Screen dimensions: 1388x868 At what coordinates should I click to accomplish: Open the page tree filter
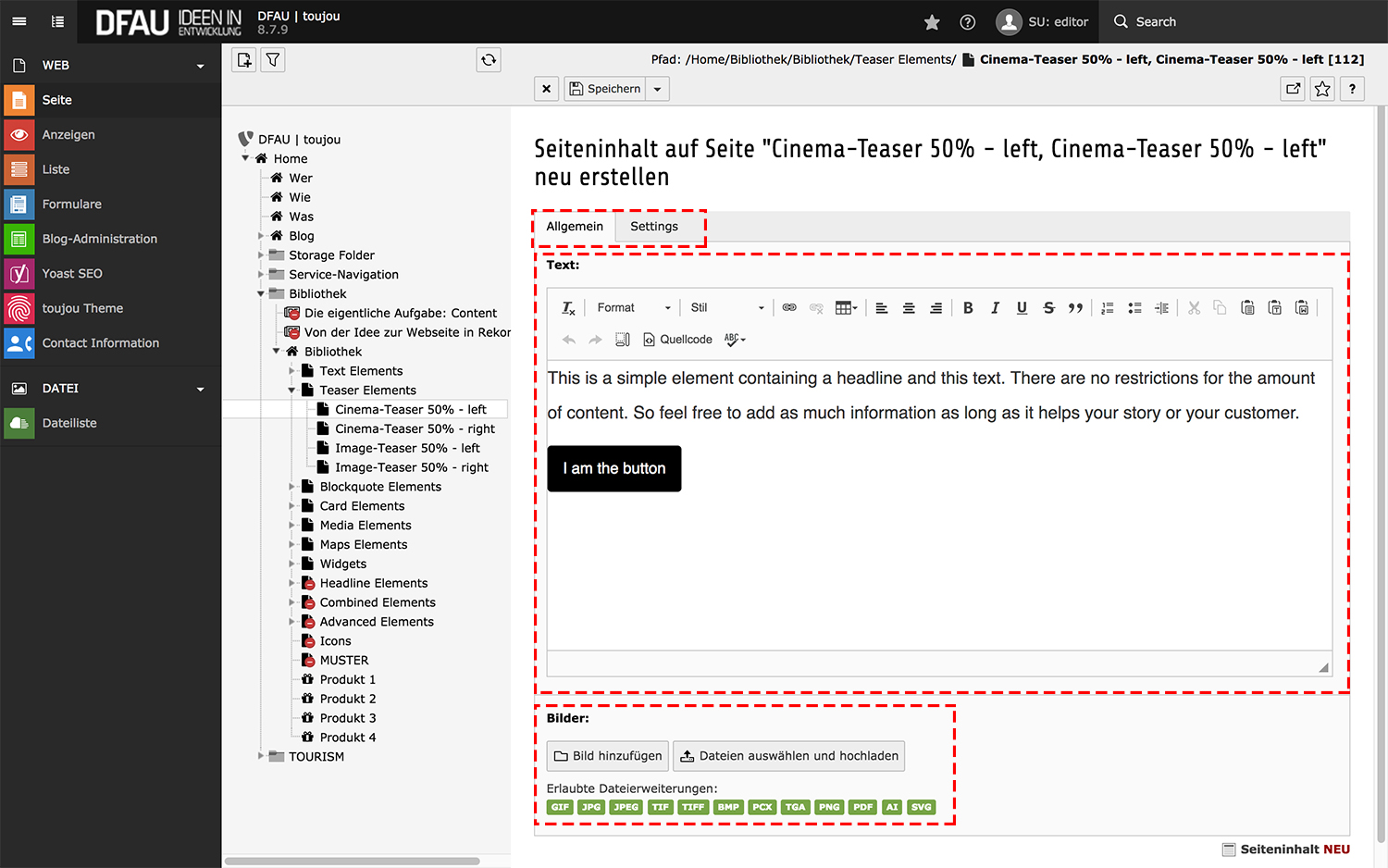pos(273,60)
